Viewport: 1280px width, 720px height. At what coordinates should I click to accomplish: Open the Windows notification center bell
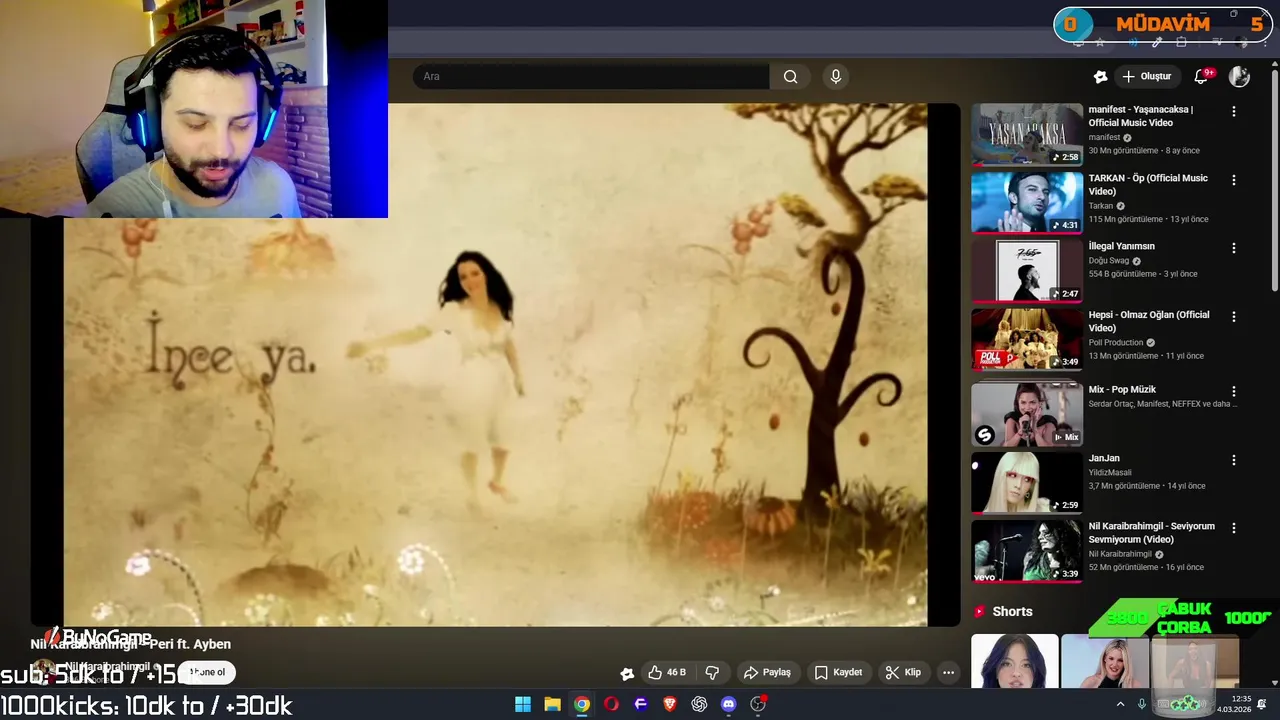point(1262,704)
